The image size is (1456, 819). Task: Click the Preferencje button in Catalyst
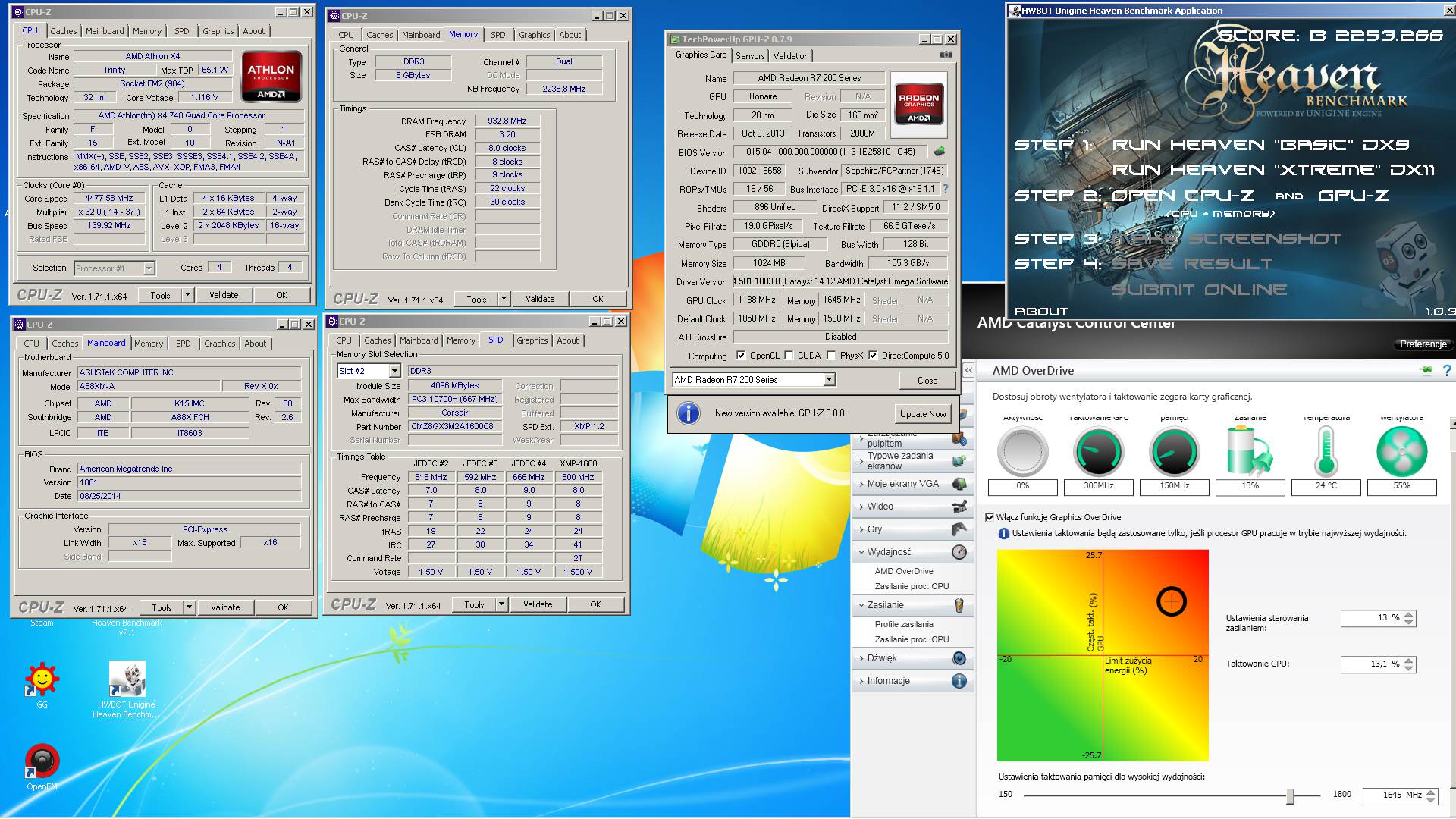pos(1423,344)
